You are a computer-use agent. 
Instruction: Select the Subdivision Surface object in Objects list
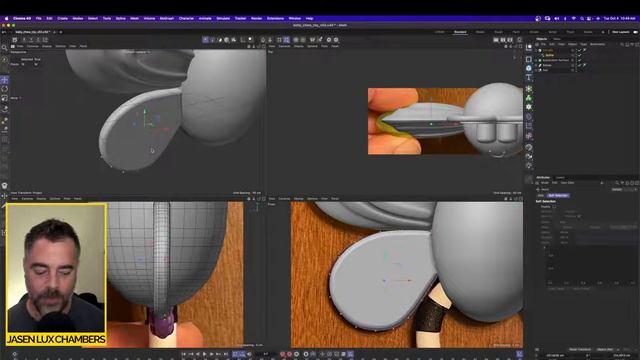point(556,60)
